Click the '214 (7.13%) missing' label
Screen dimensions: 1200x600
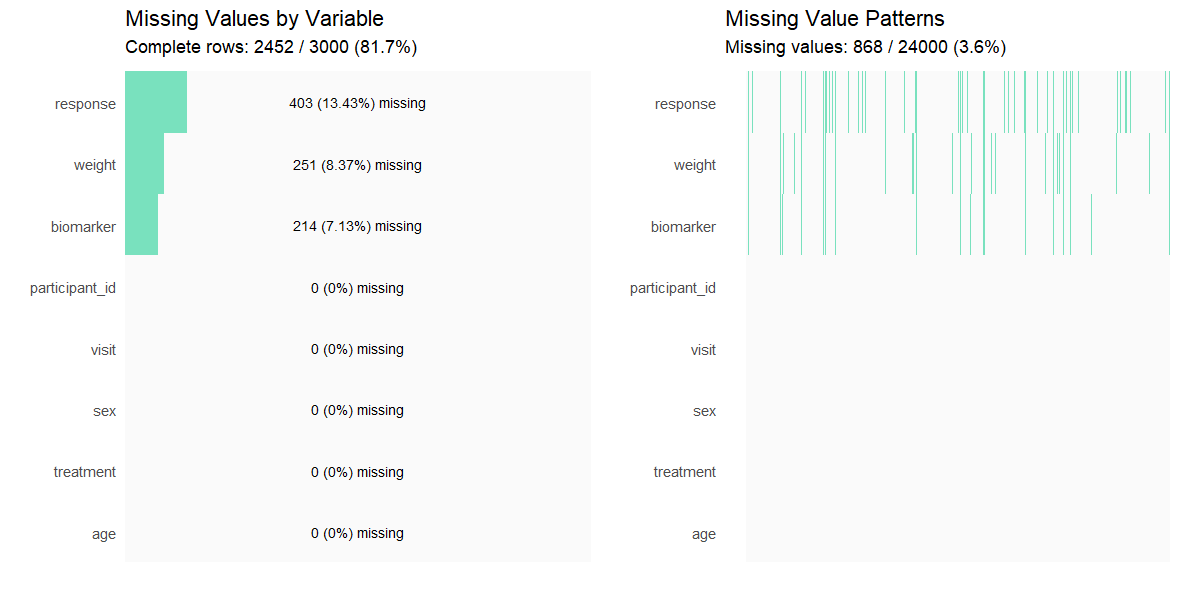click(x=357, y=226)
